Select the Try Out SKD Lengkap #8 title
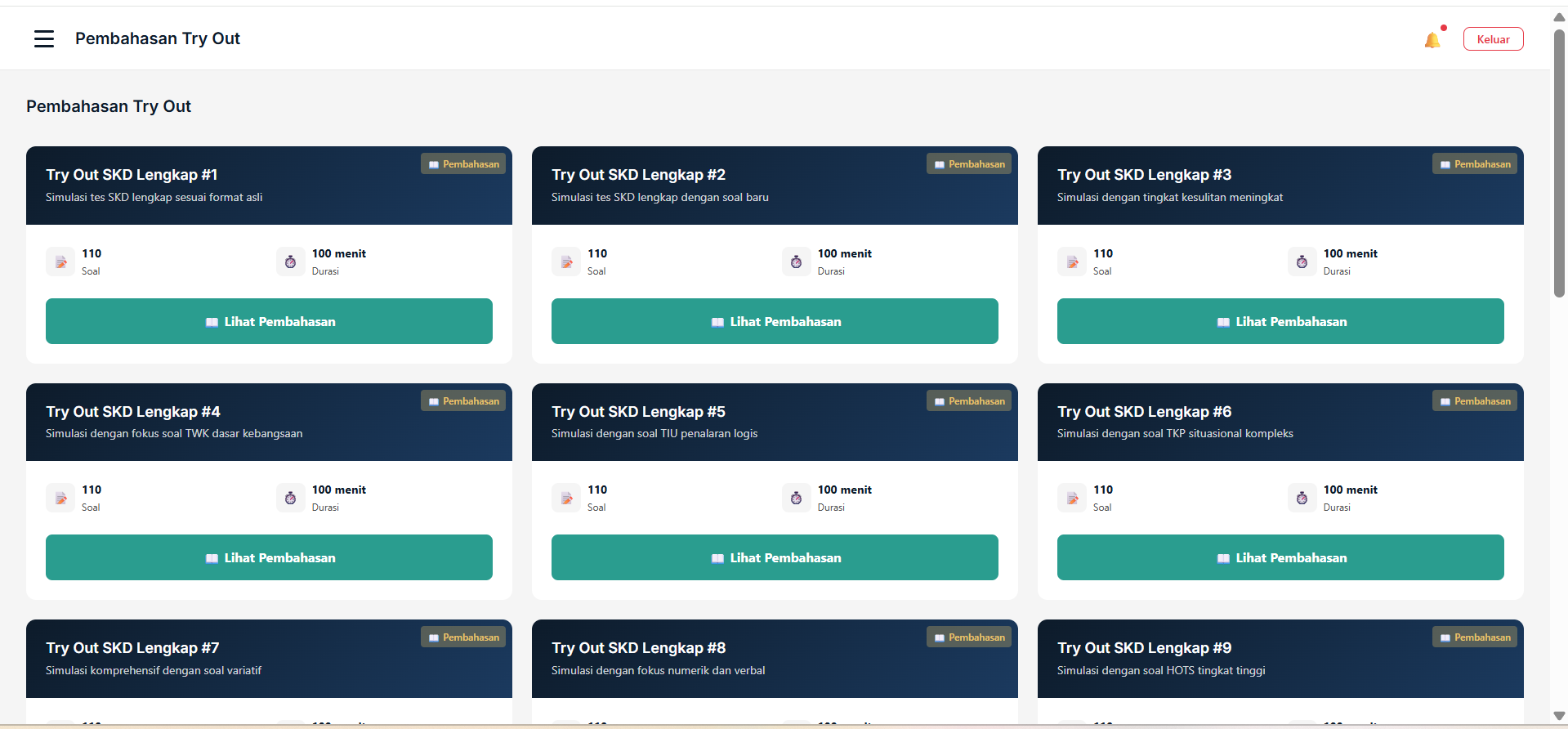 click(x=638, y=648)
